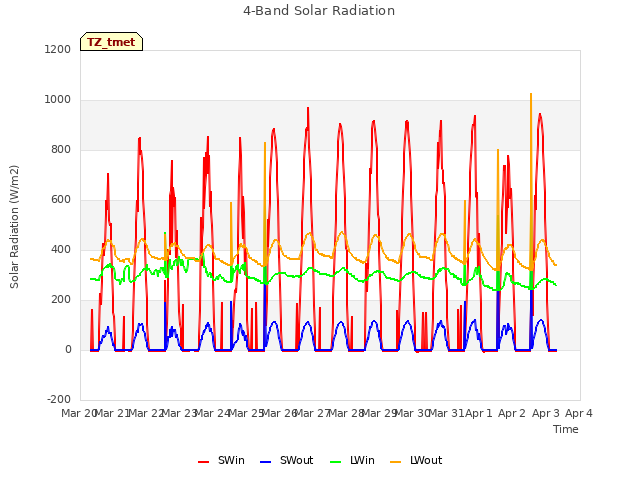The image size is (640, 480).
Task: Click the Solar Radiation (W/m2) axis title
Action: (14, 227)
